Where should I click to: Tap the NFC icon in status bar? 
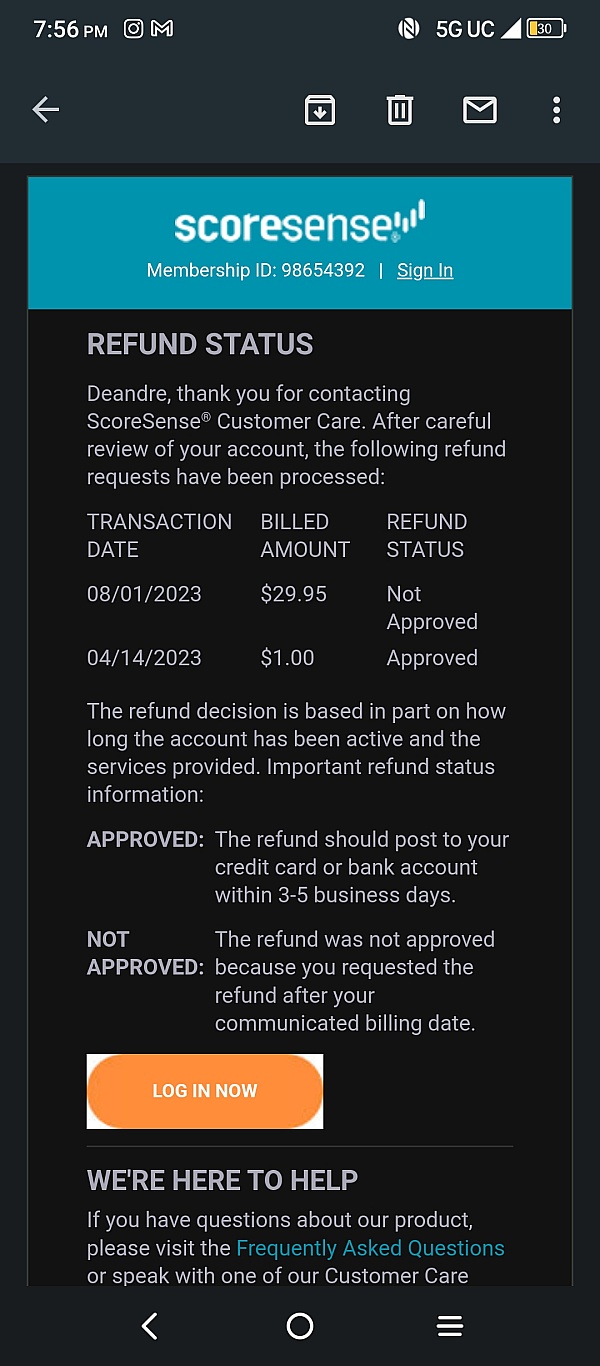pyautogui.click(x=409, y=29)
